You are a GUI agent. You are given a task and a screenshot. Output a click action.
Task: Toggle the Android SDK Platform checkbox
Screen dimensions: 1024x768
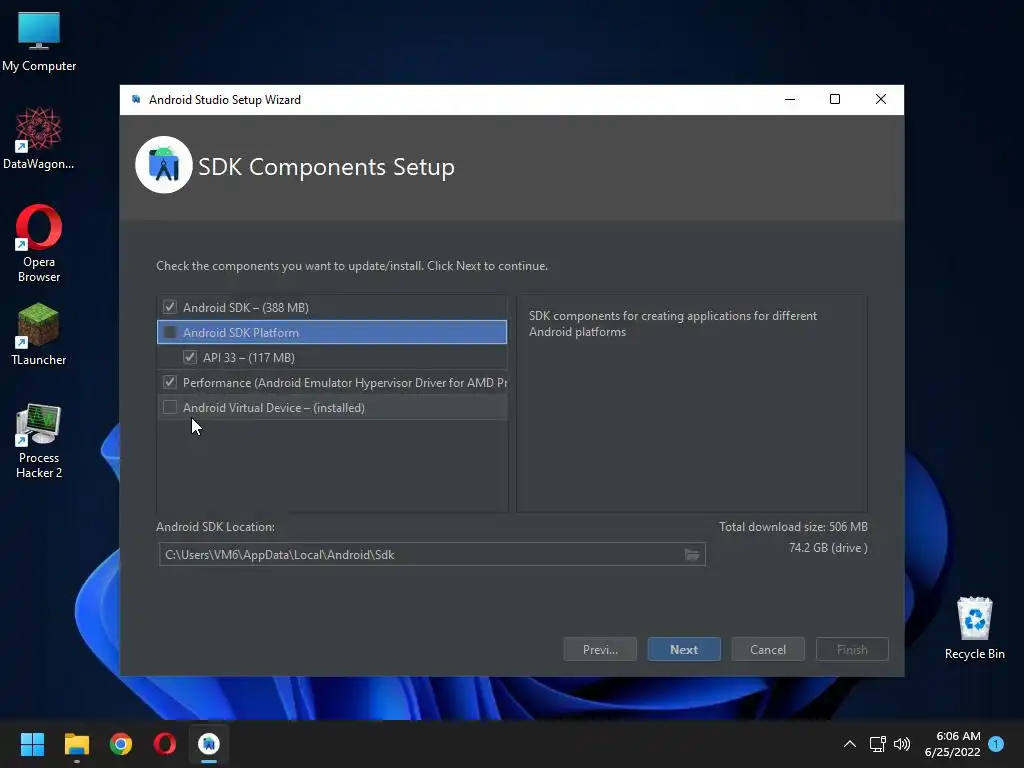click(170, 332)
